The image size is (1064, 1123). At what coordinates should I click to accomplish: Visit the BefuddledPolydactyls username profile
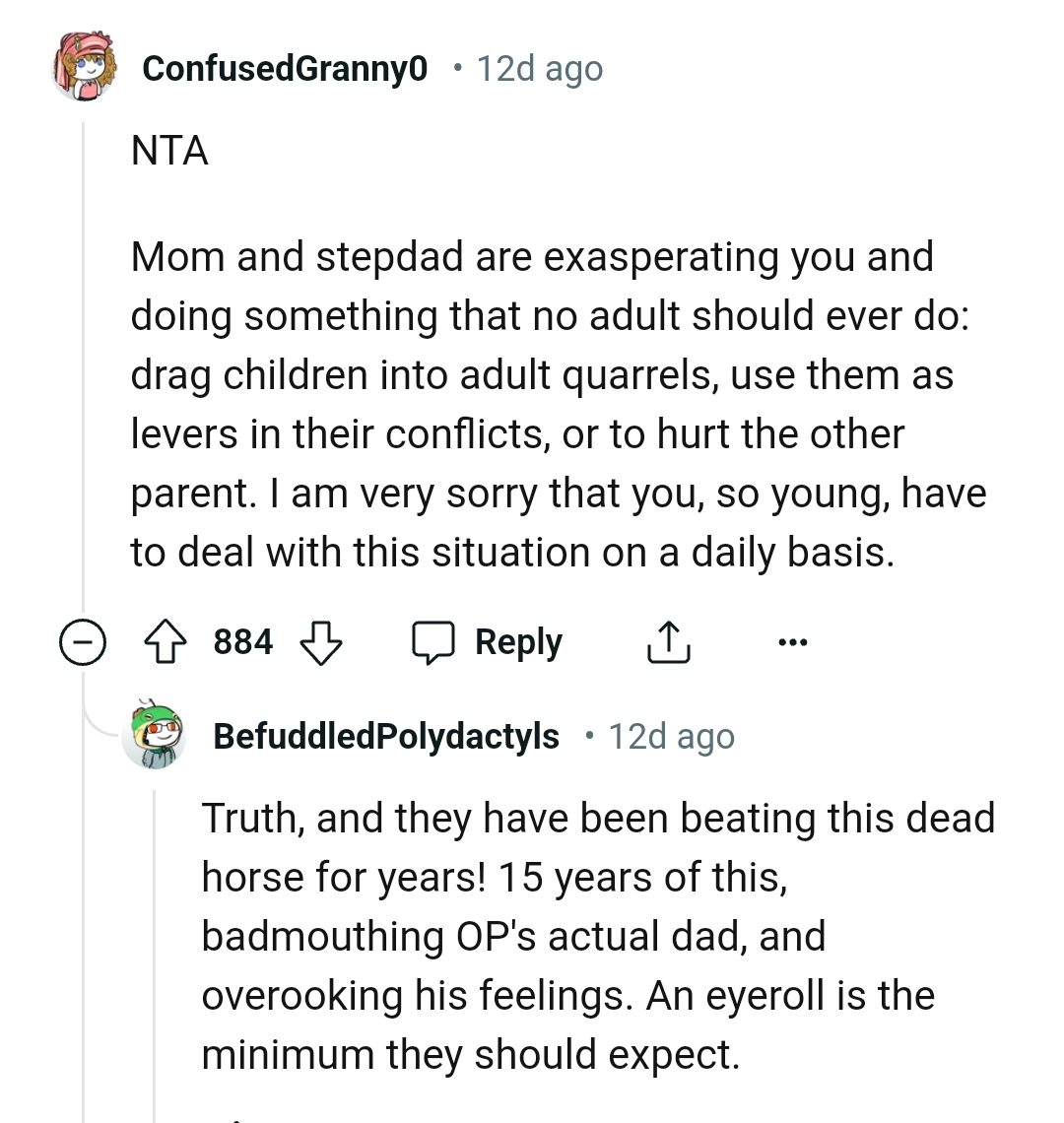coord(386,737)
